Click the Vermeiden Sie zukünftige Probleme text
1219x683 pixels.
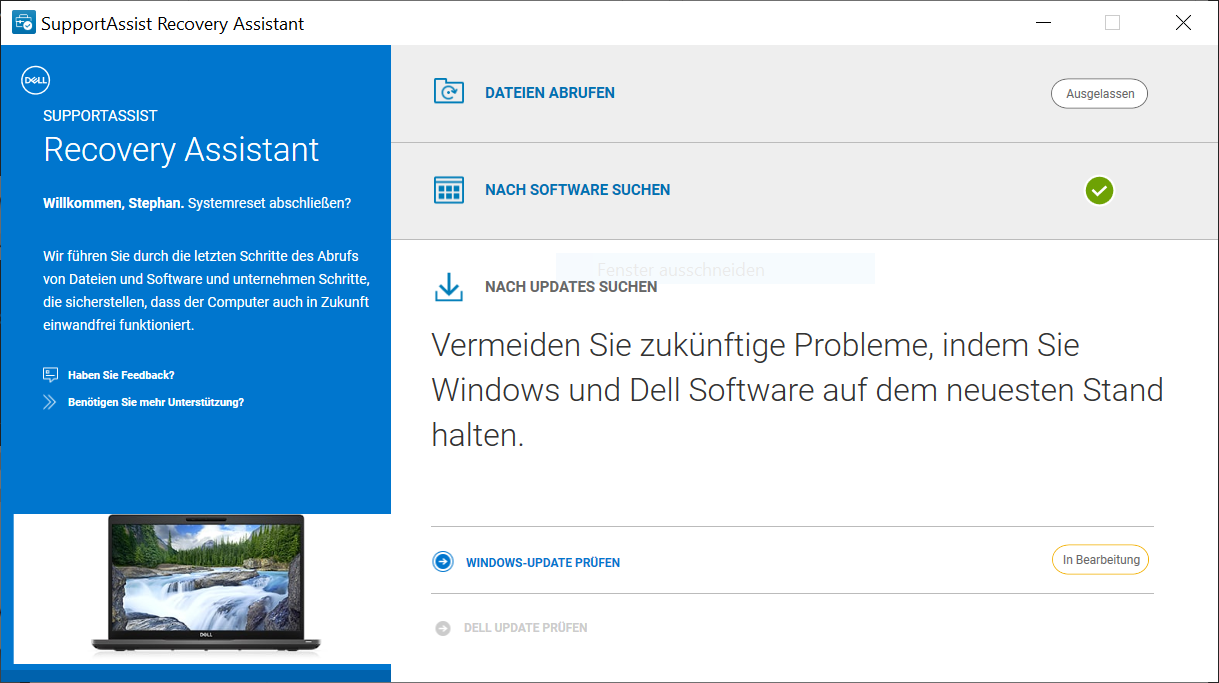click(797, 390)
